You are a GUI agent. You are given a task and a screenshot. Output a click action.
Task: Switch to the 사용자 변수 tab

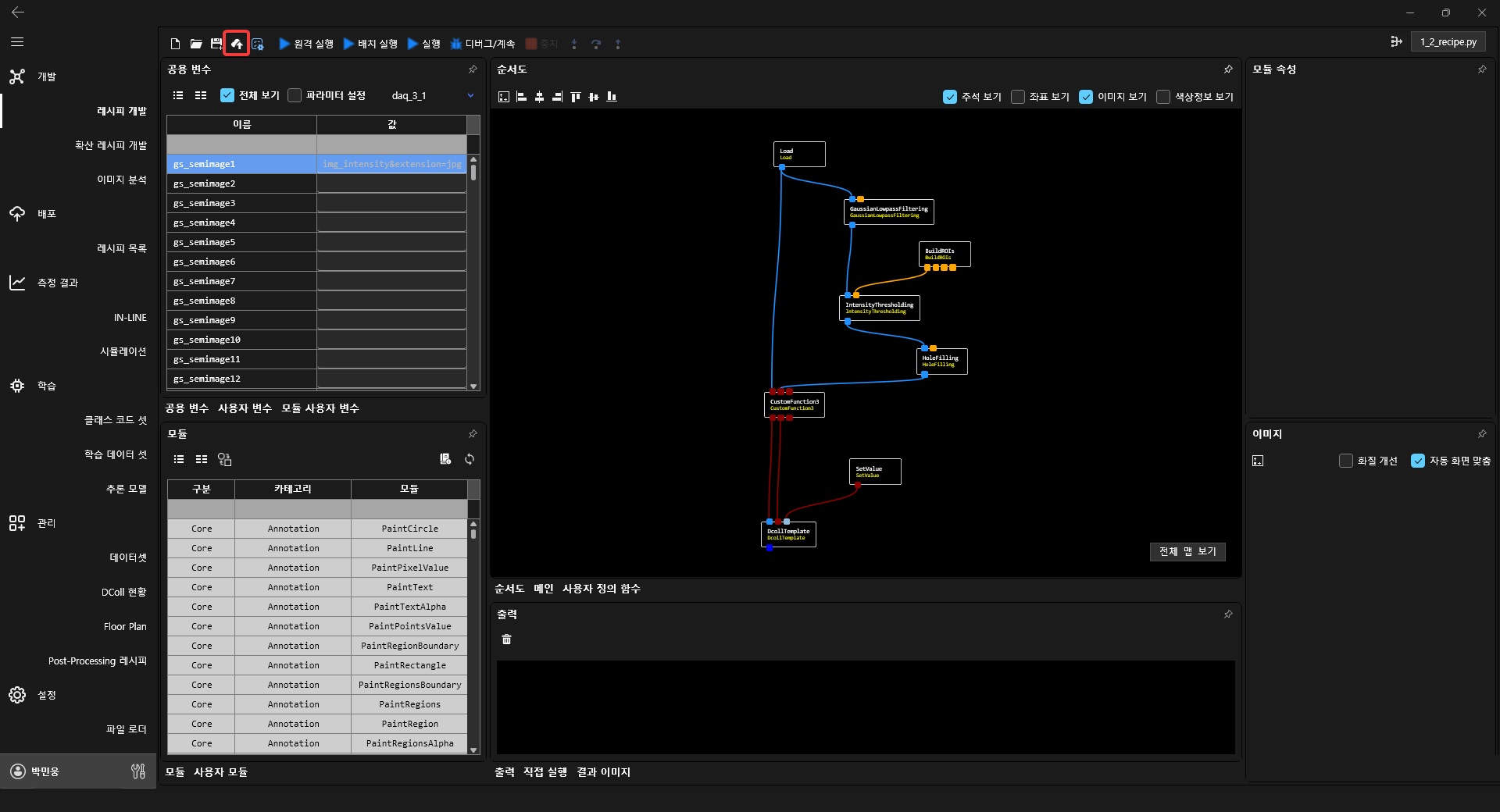pos(245,408)
